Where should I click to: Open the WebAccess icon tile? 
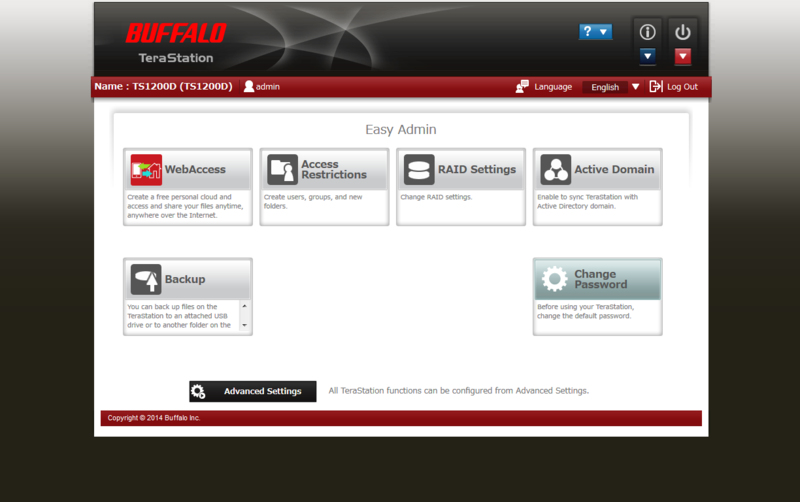click(x=146, y=170)
